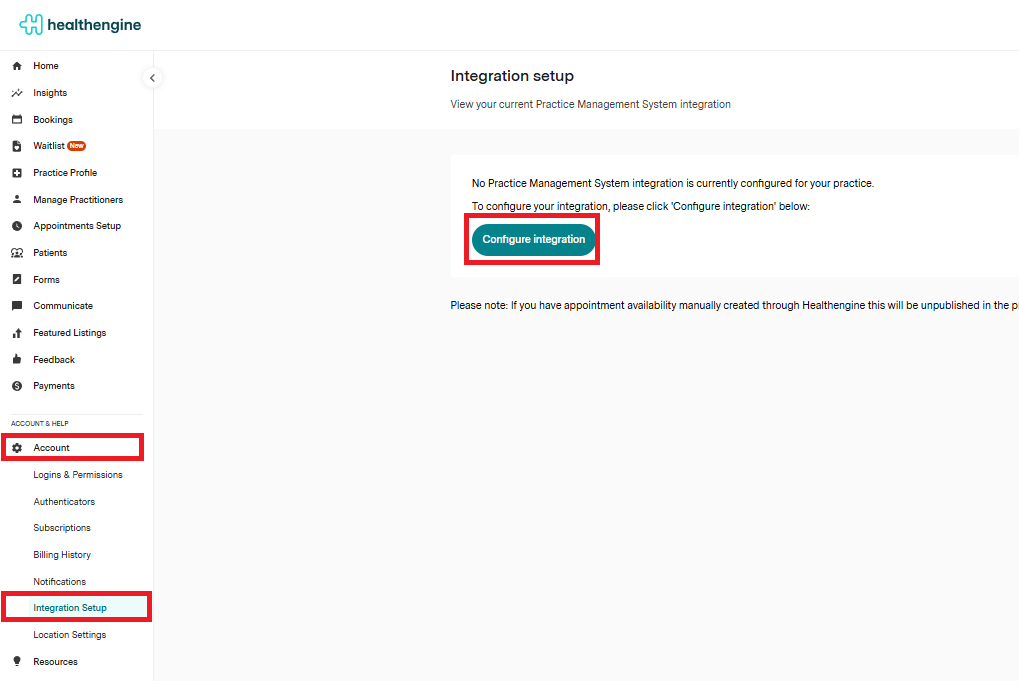Go to Appointments Setup

point(77,226)
